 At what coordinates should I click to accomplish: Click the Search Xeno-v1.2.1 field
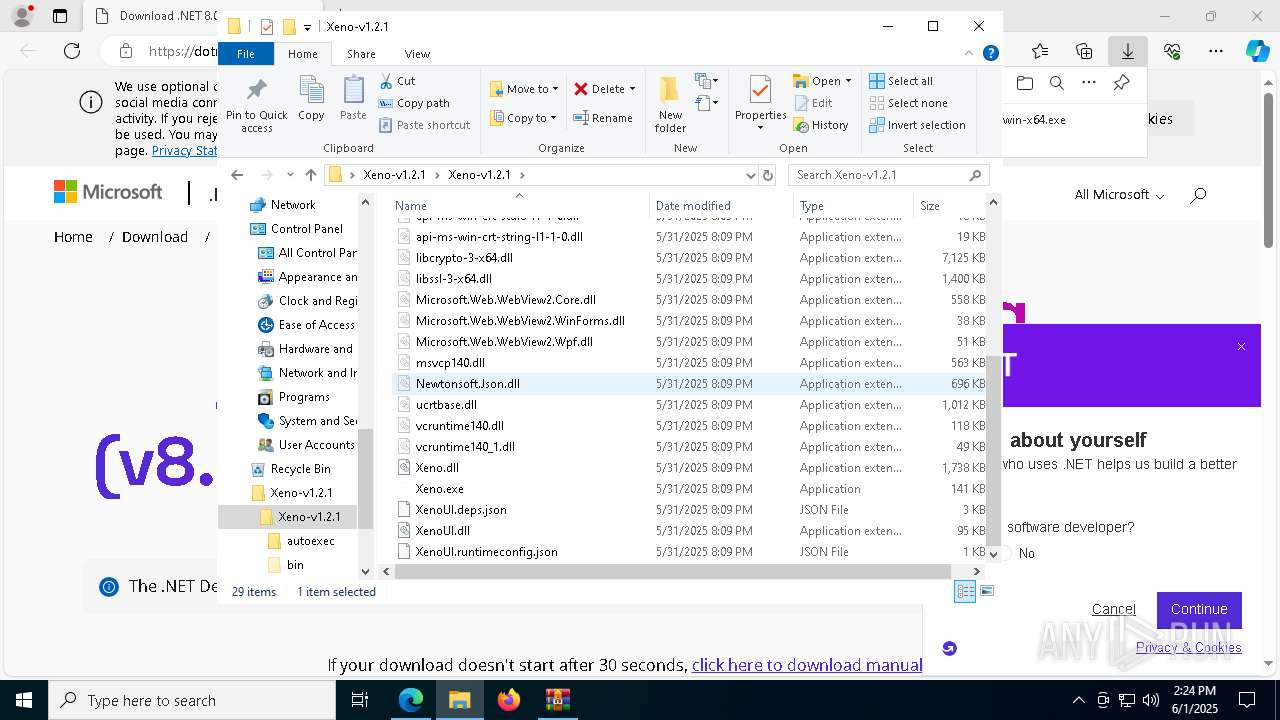tap(888, 175)
